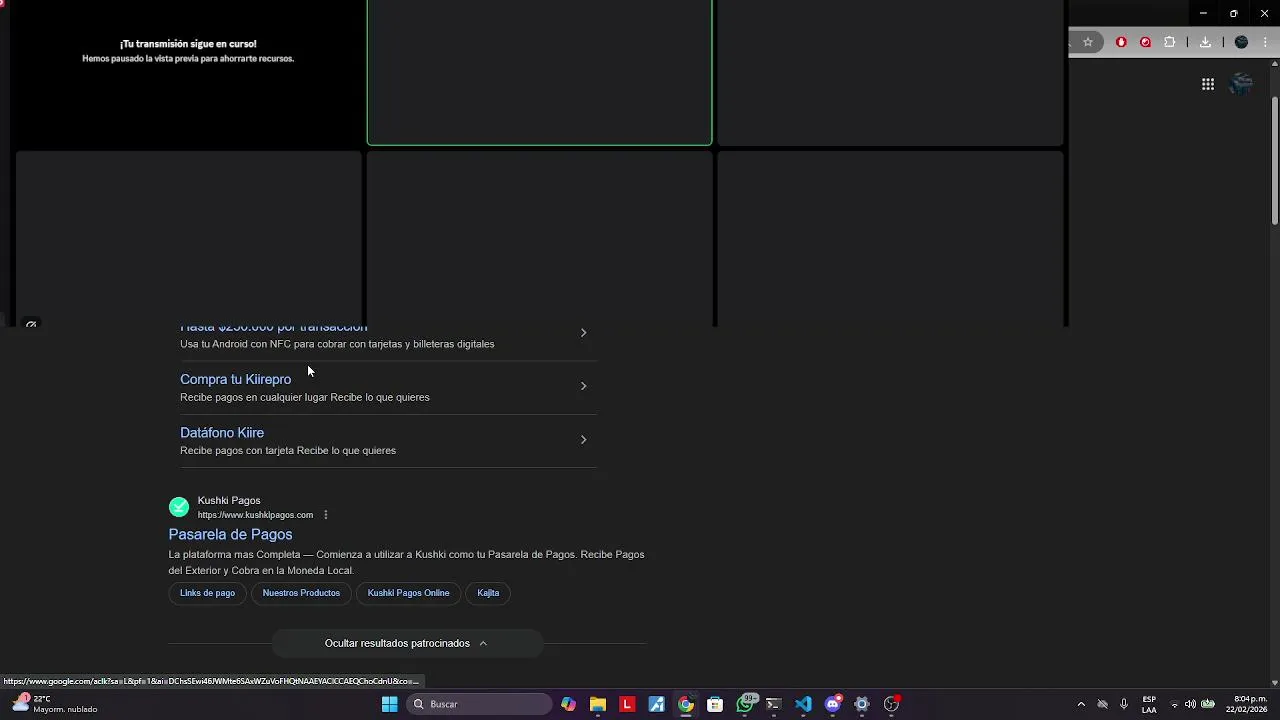
Task: Click the chevron beside Hasta $250.000 transacción
Action: point(583,332)
